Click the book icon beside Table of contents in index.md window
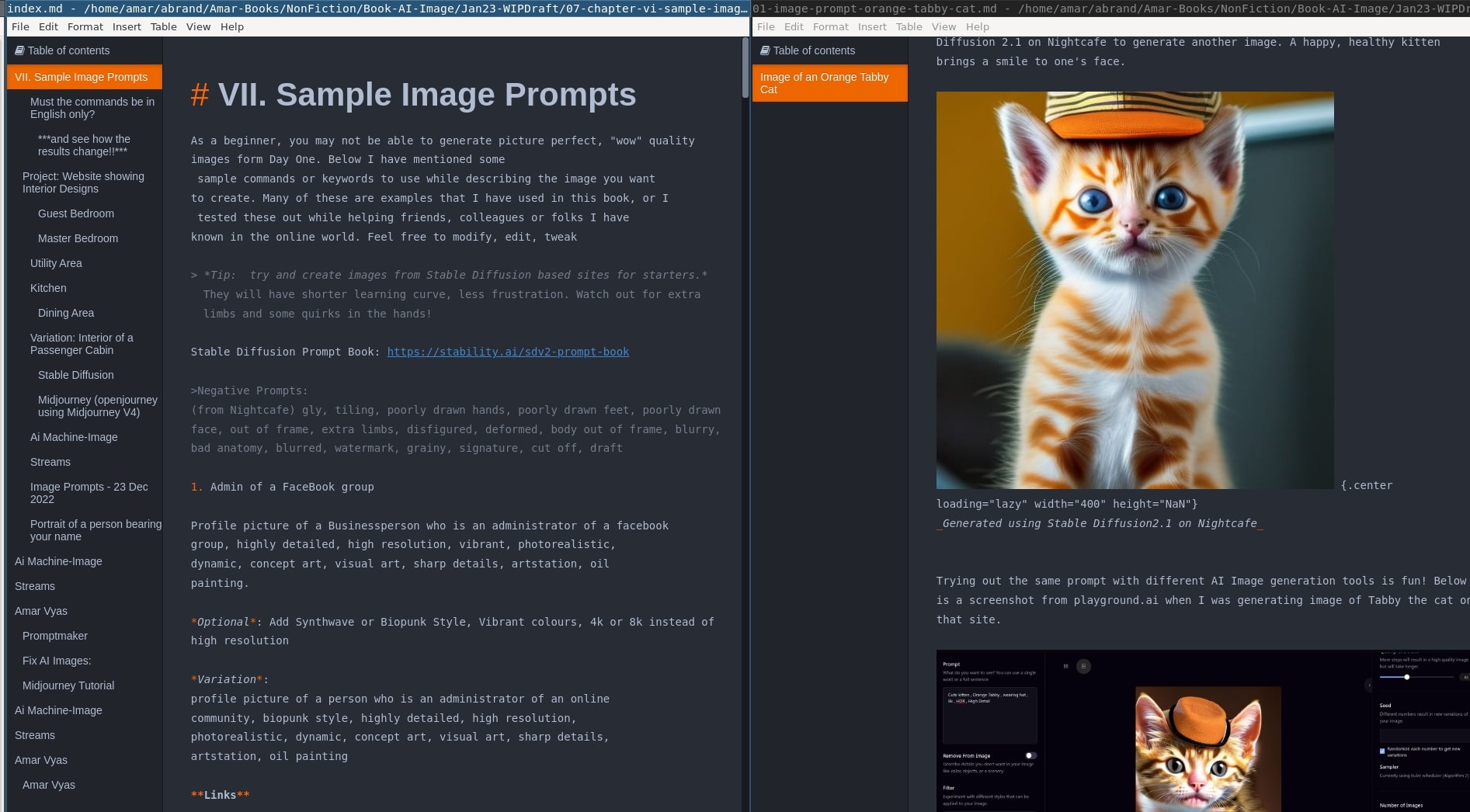 [19, 50]
